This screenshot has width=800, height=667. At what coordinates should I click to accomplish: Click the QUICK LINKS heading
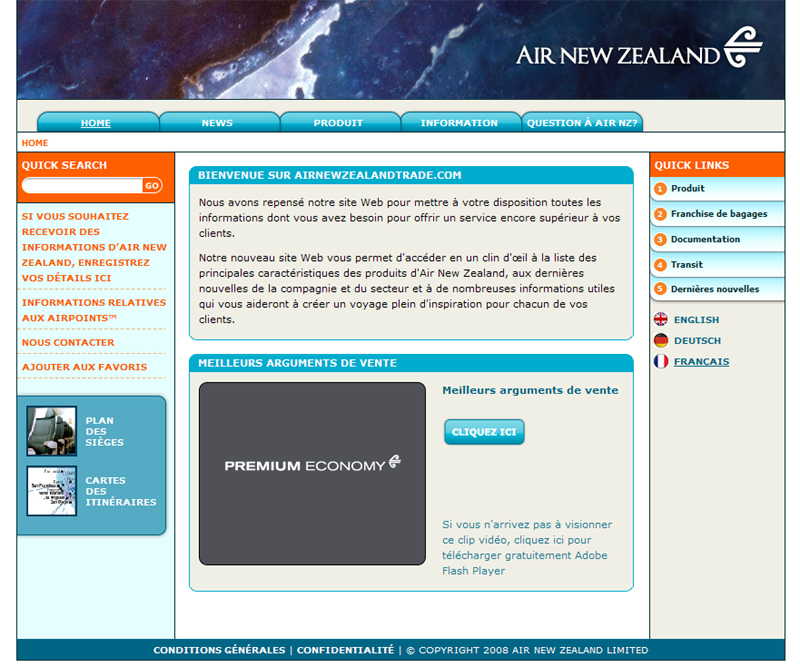(x=692, y=165)
